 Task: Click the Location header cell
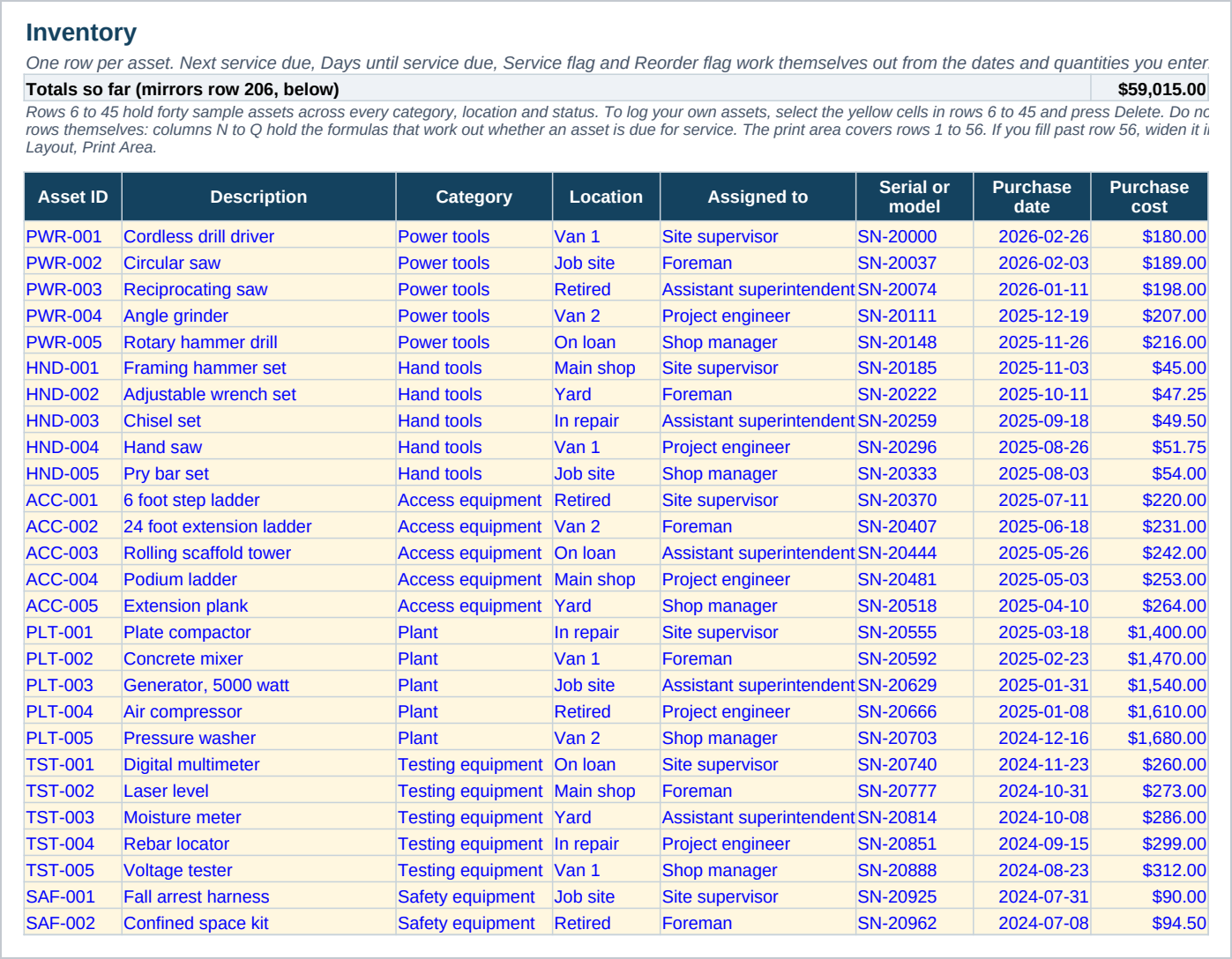pos(606,197)
